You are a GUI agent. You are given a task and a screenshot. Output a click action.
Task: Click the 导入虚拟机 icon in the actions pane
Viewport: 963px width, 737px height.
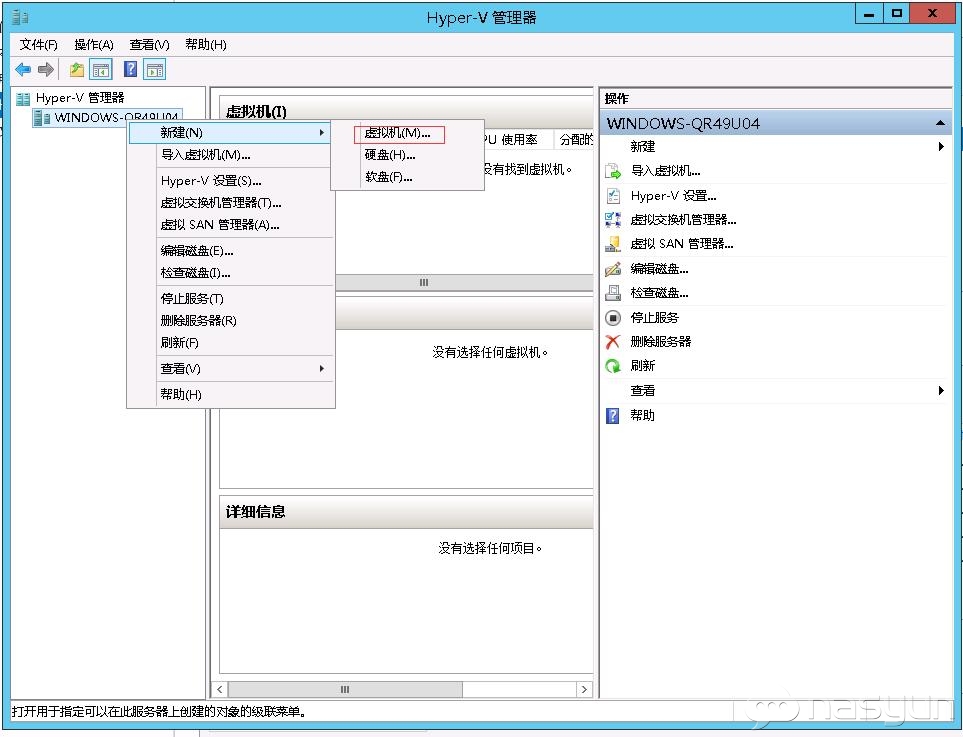point(613,171)
